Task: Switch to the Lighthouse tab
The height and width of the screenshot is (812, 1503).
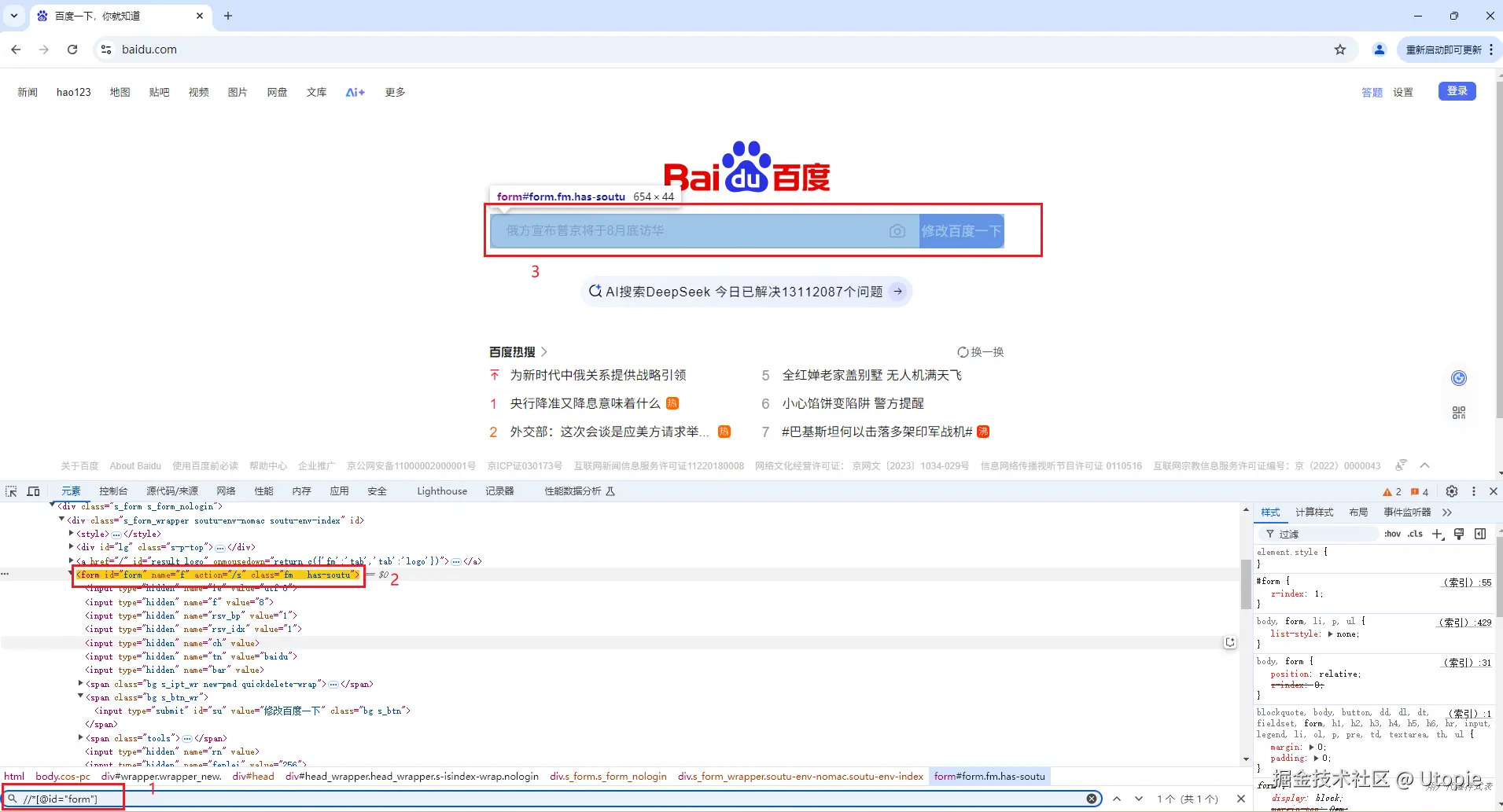Action: (x=442, y=491)
